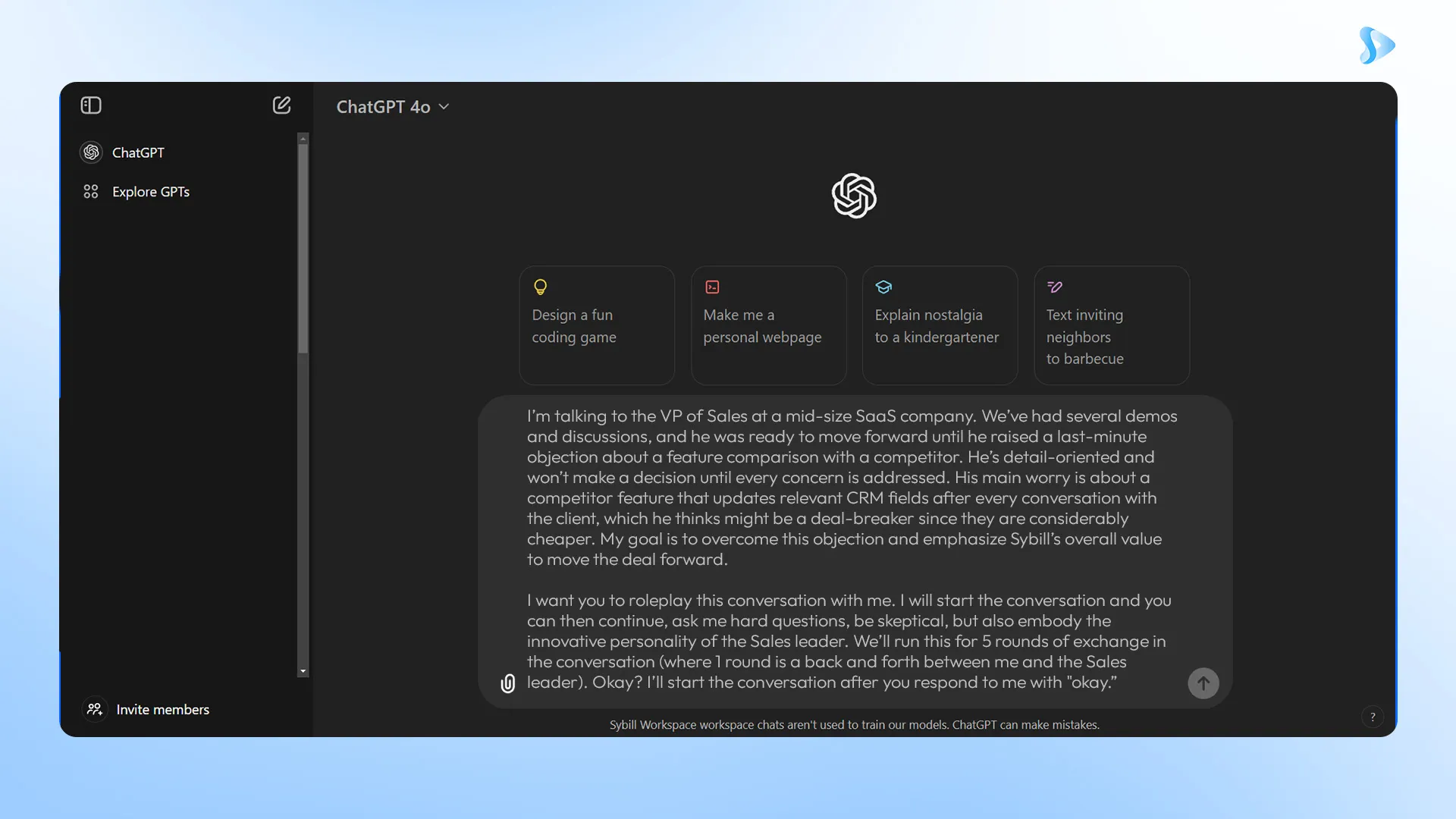The height and width of the screenshot is (819, 1456).
Task: Click the Invite members people icon
Action: pyautogui.click(x=95, y=709)
